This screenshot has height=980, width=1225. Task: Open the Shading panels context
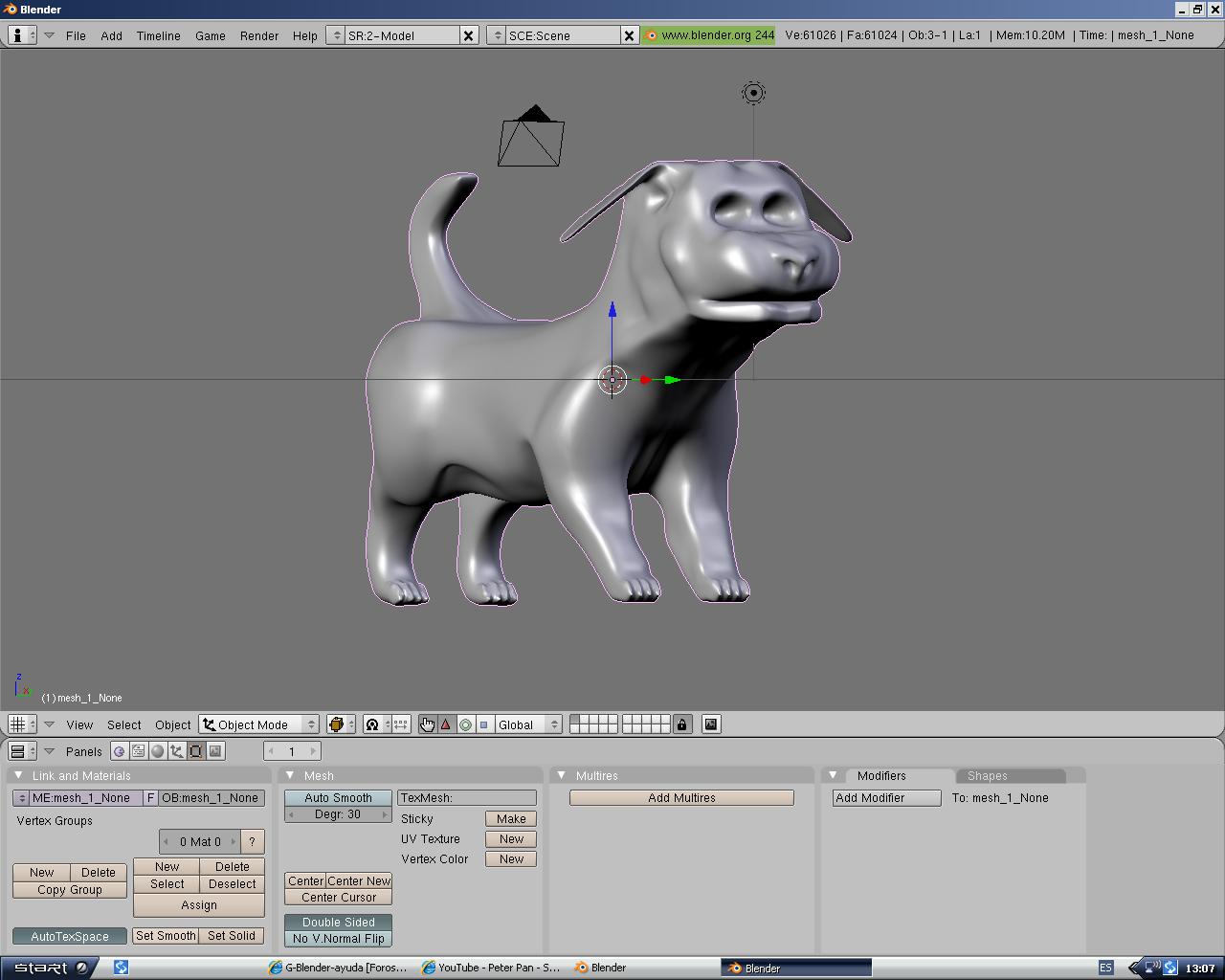157,751
